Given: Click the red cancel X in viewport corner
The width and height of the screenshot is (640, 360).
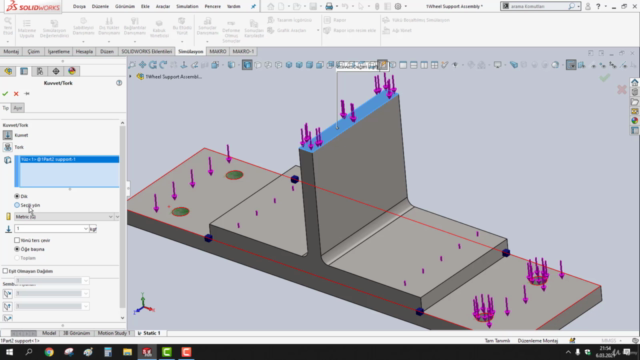Looking at the screenshot, I should point(621,89).
